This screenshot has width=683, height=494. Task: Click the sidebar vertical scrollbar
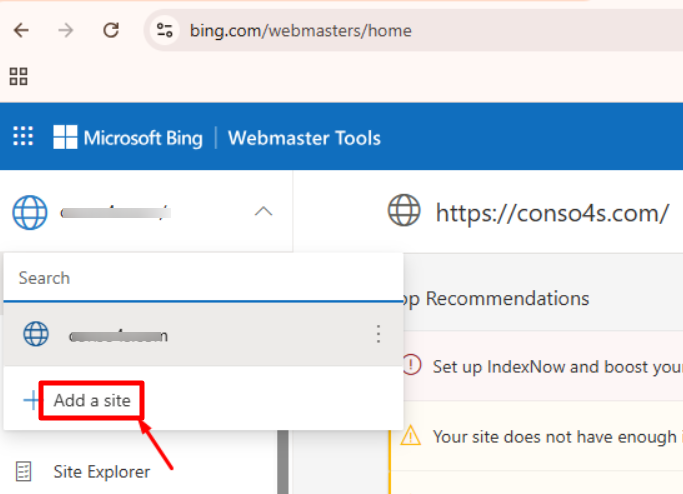pyautogui.click(x=283, y=462)
